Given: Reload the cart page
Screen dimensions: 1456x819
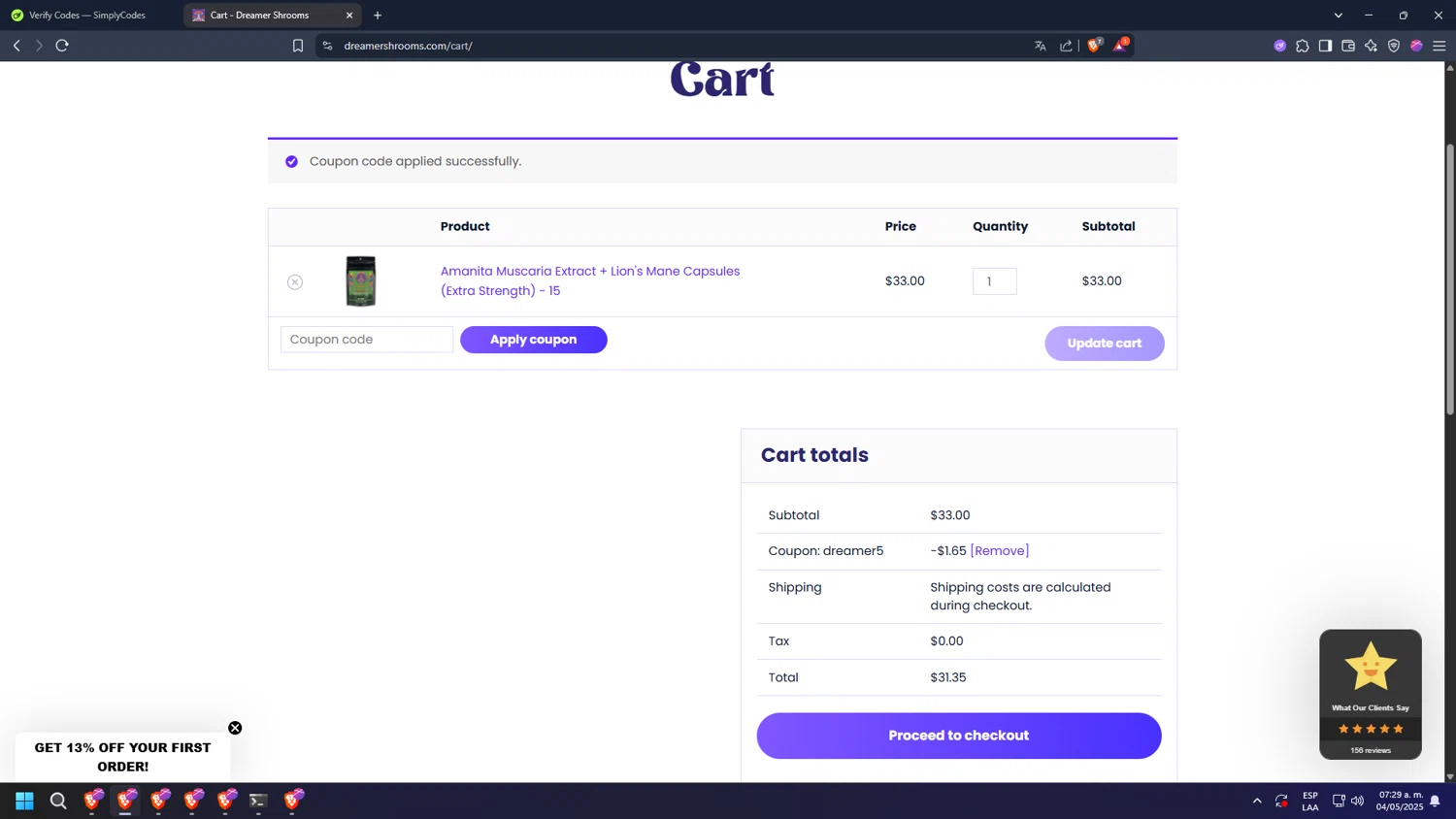Looking at the screenshot, I should point(62,46).
